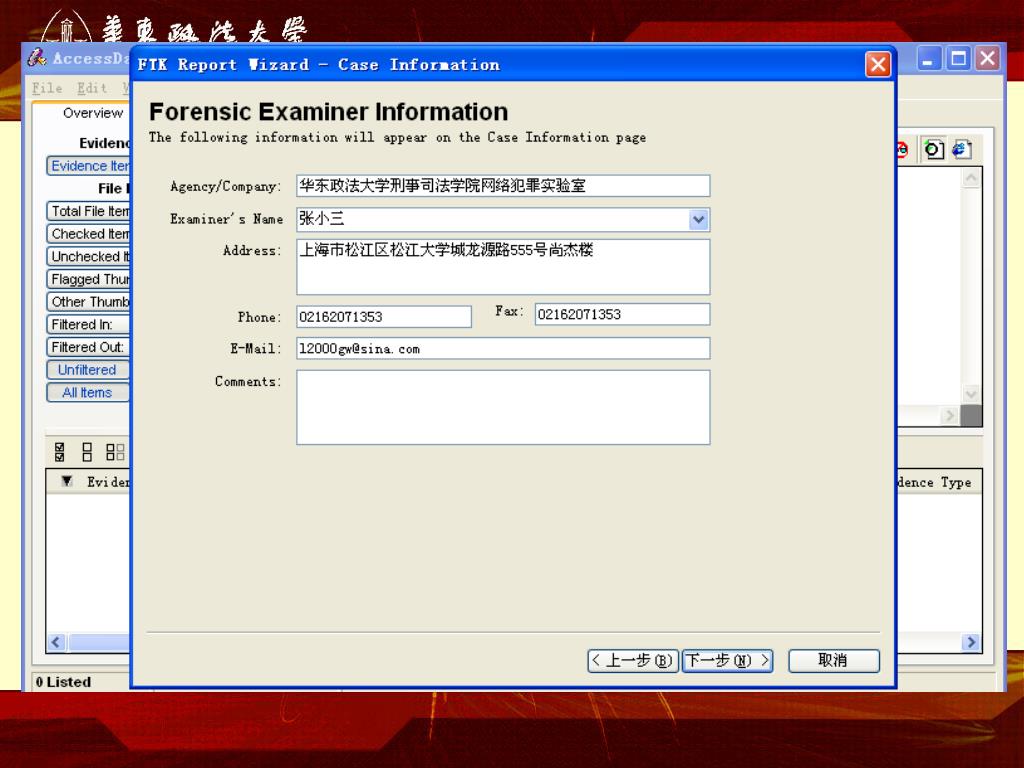
Task: Click the Agency/Company text field
Action: coord(503,185)
